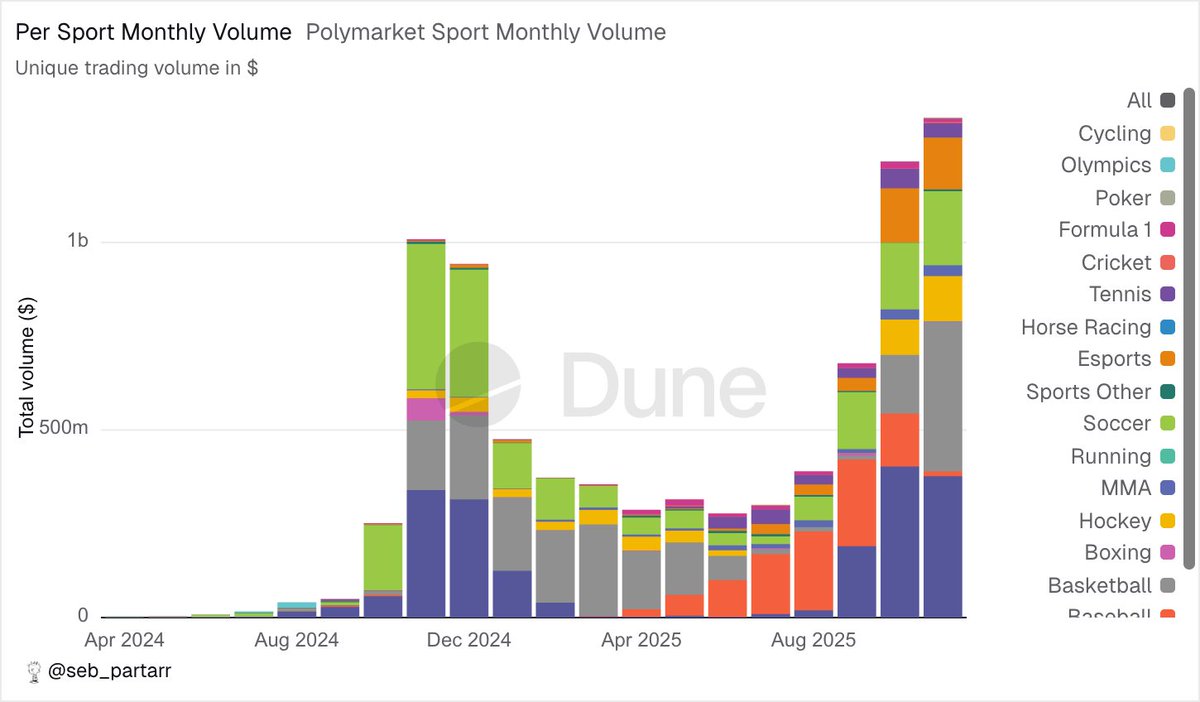Click the Dec 2024 x-axis label
The height and width of the screenshot is (702, 1200).
467,639
